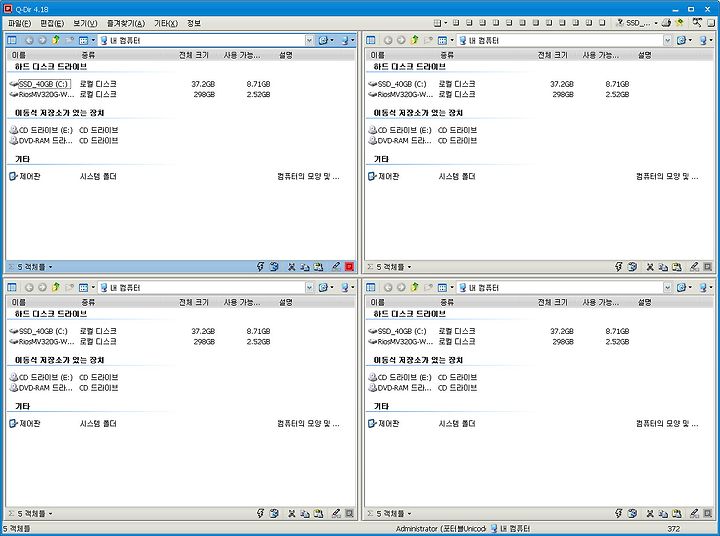Click star icon next to the printer
The image size is (720, 536).
[679, 23]
